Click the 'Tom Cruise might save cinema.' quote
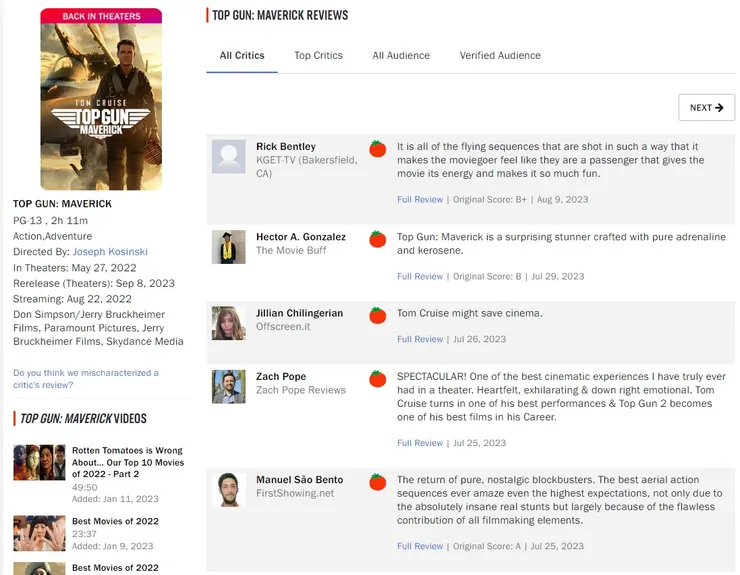Viewport: 740px width, 575px height. [x=470, y=313]
